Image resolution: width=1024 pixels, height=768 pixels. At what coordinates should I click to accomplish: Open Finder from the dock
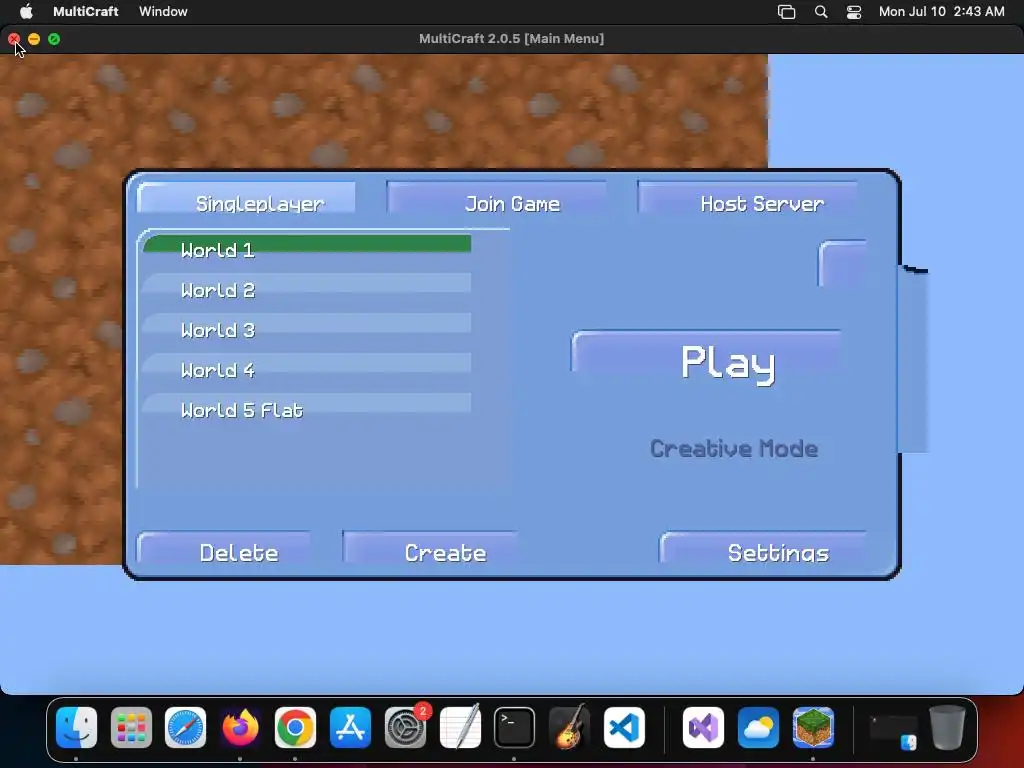coord(76,728)
